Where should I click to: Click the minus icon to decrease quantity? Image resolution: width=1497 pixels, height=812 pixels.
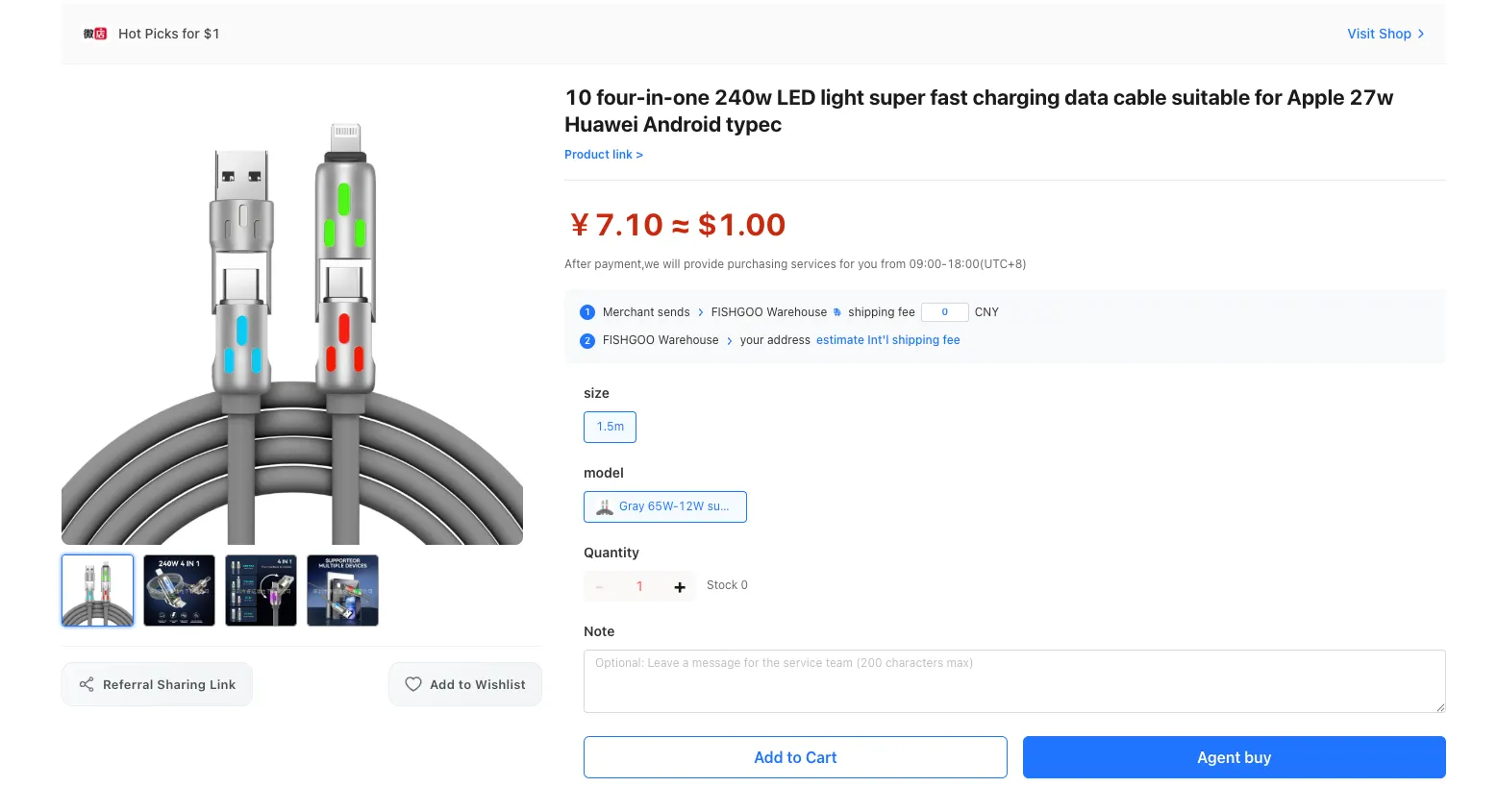point(600,586)
